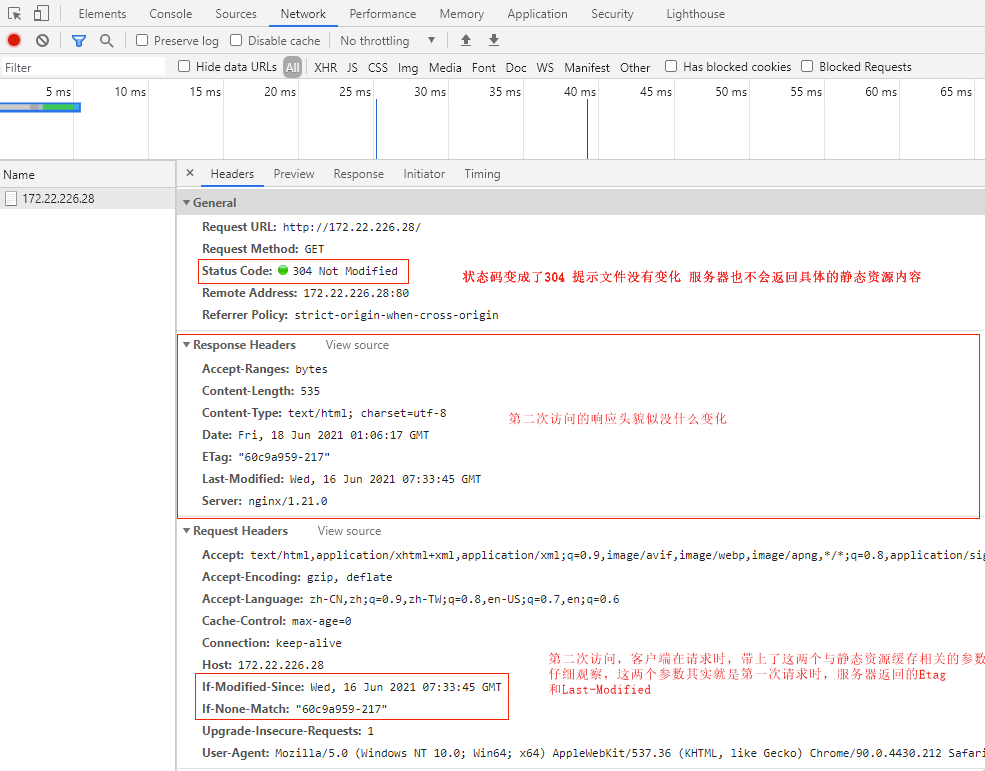
Task: Collapse the General section
Action: pos(187,203)
